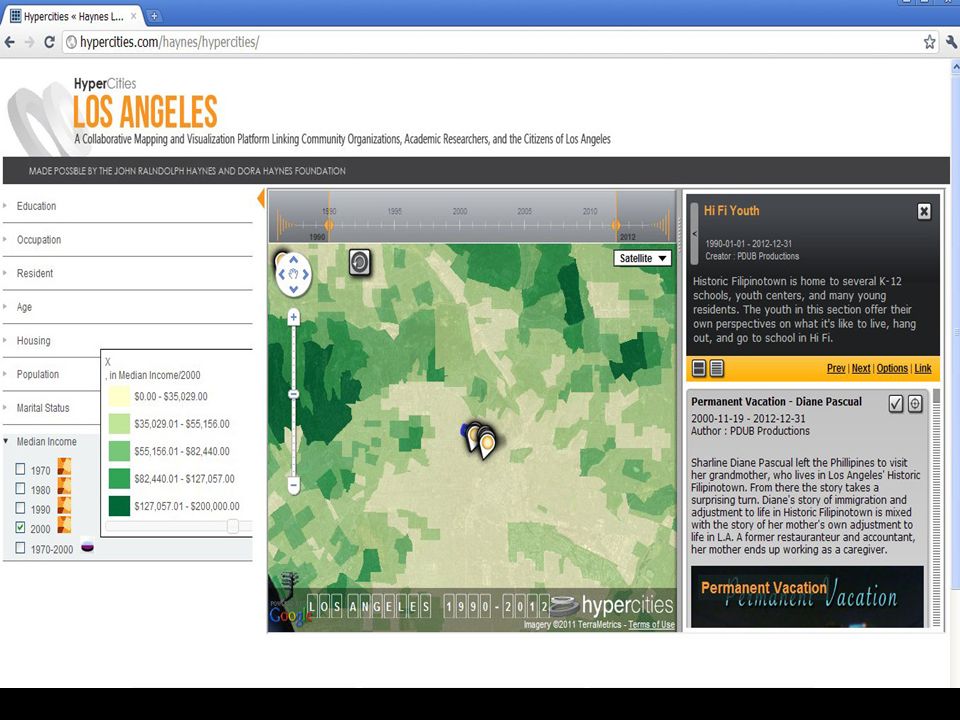Open the Options link
The width and height of the screenshot is (960, 720).
pyautogui.click(x=892, y=369)
